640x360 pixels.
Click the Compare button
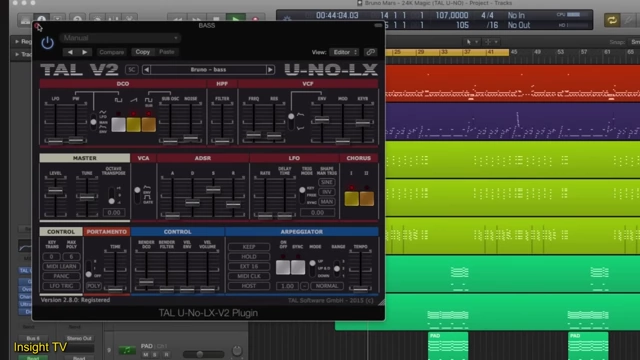(x=111, y=52)
